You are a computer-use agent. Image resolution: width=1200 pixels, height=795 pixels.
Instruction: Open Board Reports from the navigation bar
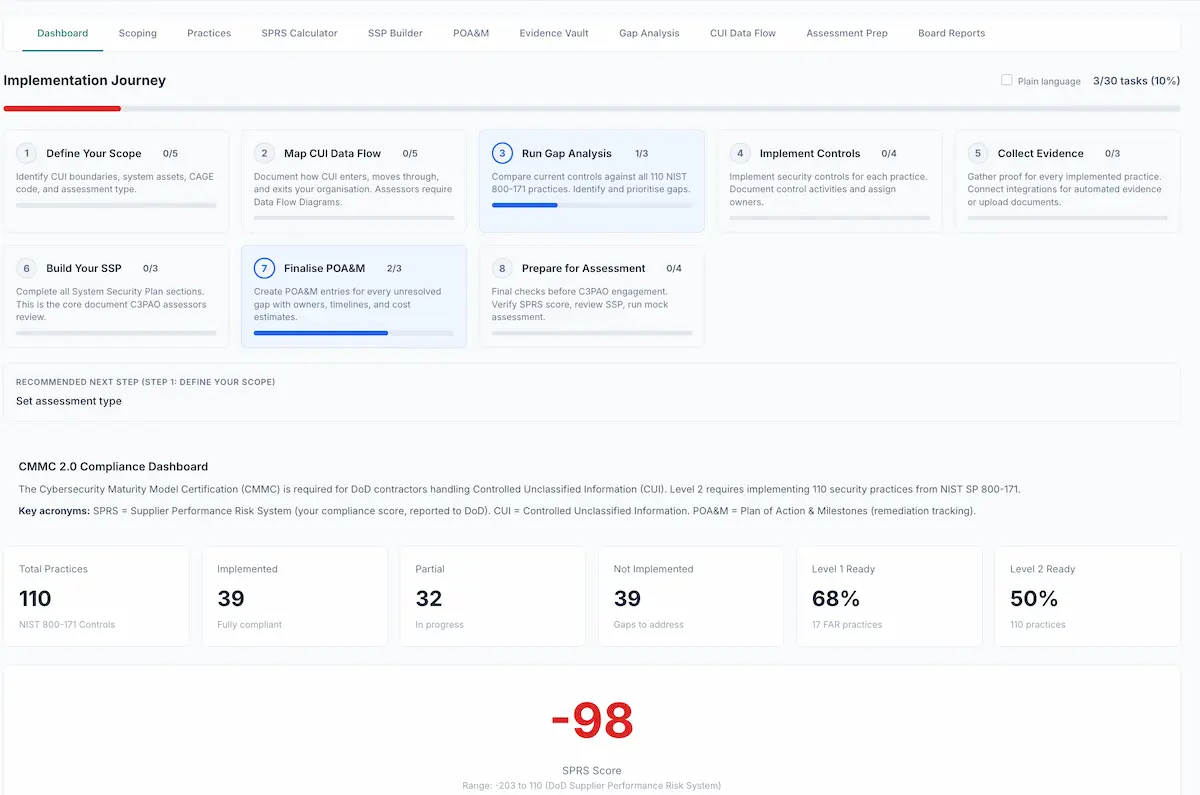pyautogui.click(x=951, y=33)
